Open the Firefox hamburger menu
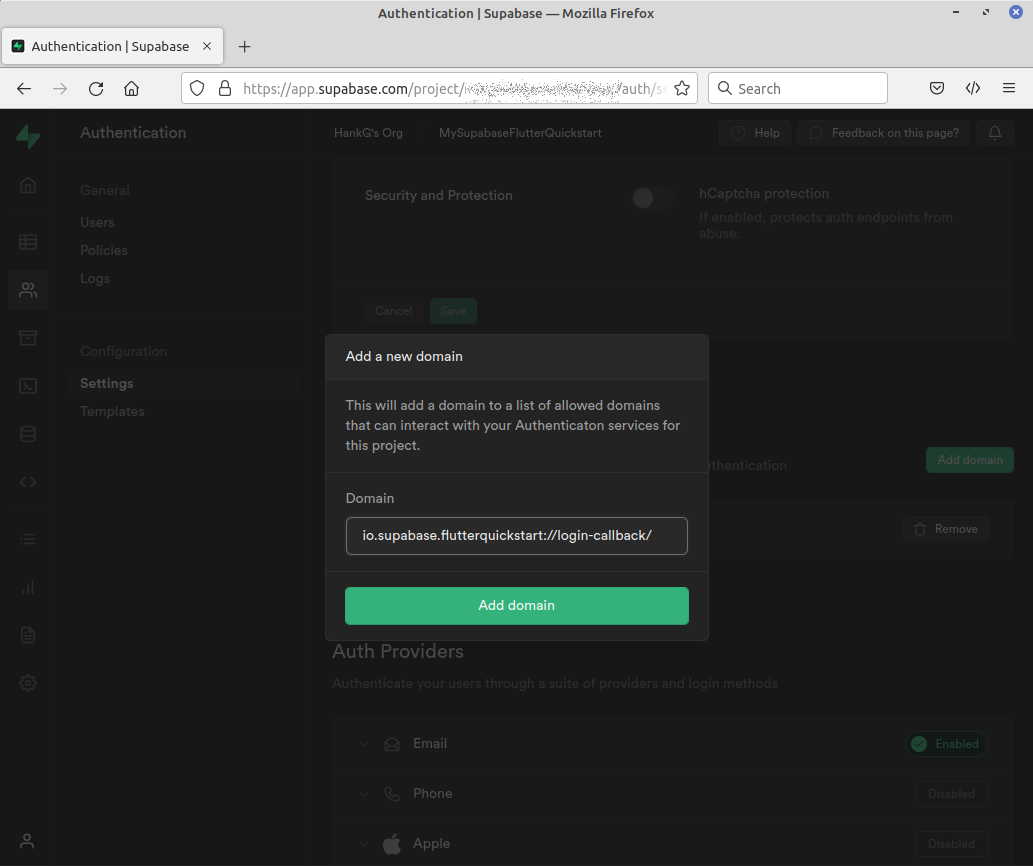Screen dimensions: 1033x866 click(1009, 88)
